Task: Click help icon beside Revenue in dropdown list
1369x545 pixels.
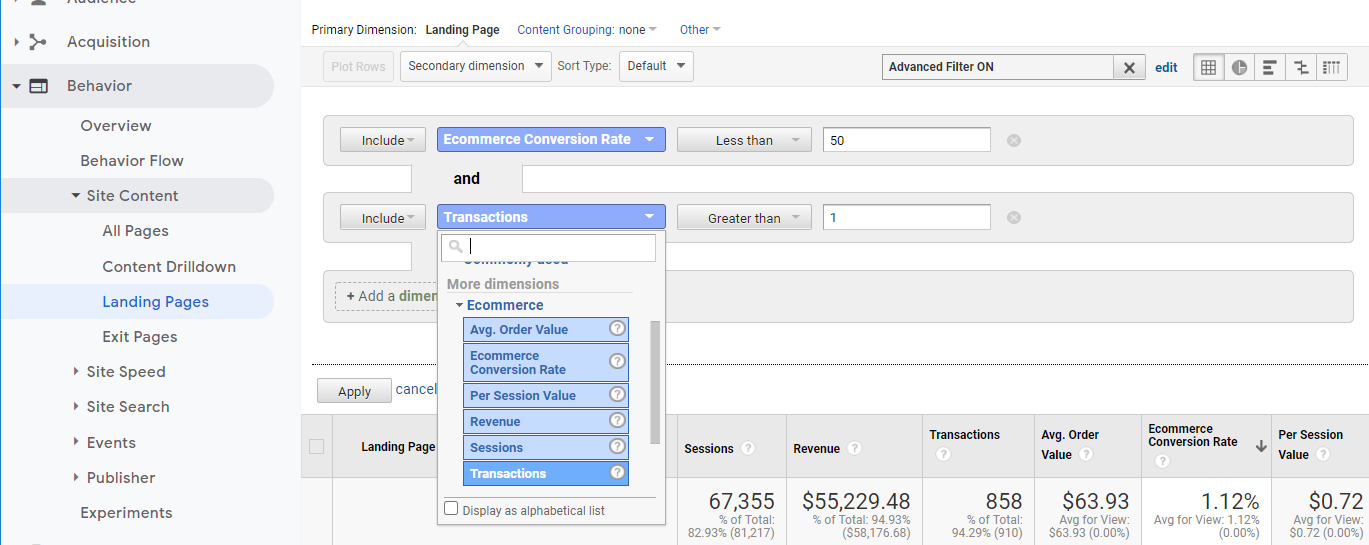Action: [617, 421]
